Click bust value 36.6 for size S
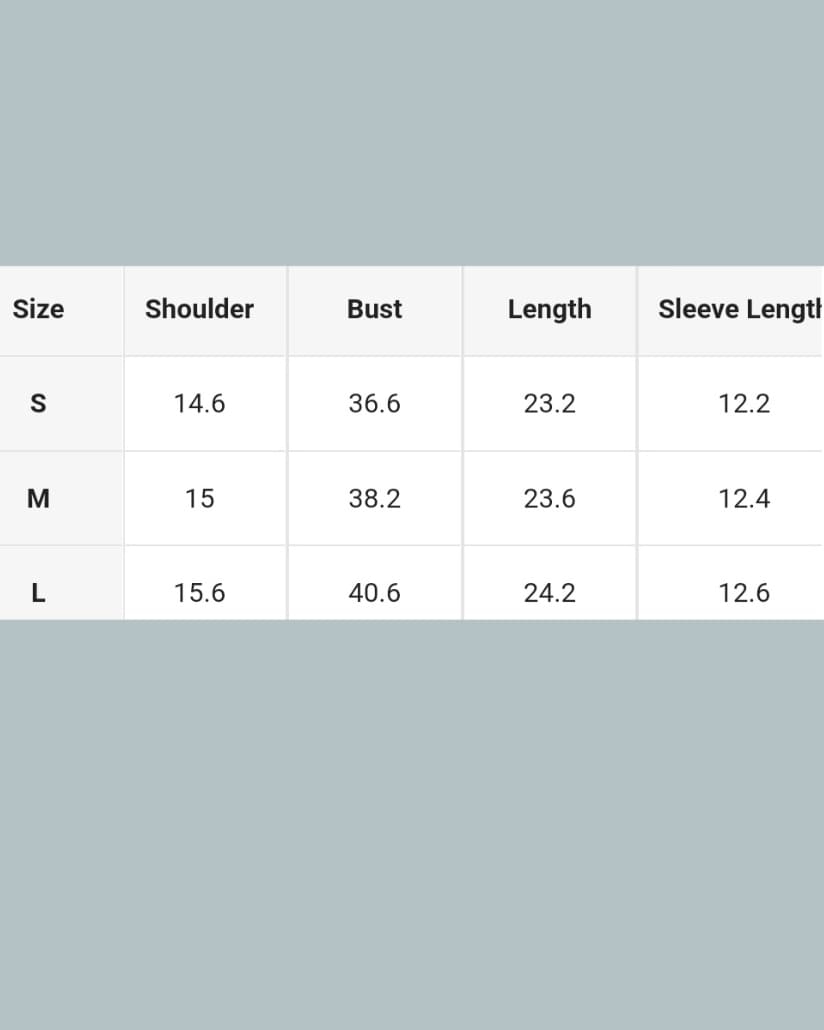This screenshot has height=1030, width=824. [374, 403]
